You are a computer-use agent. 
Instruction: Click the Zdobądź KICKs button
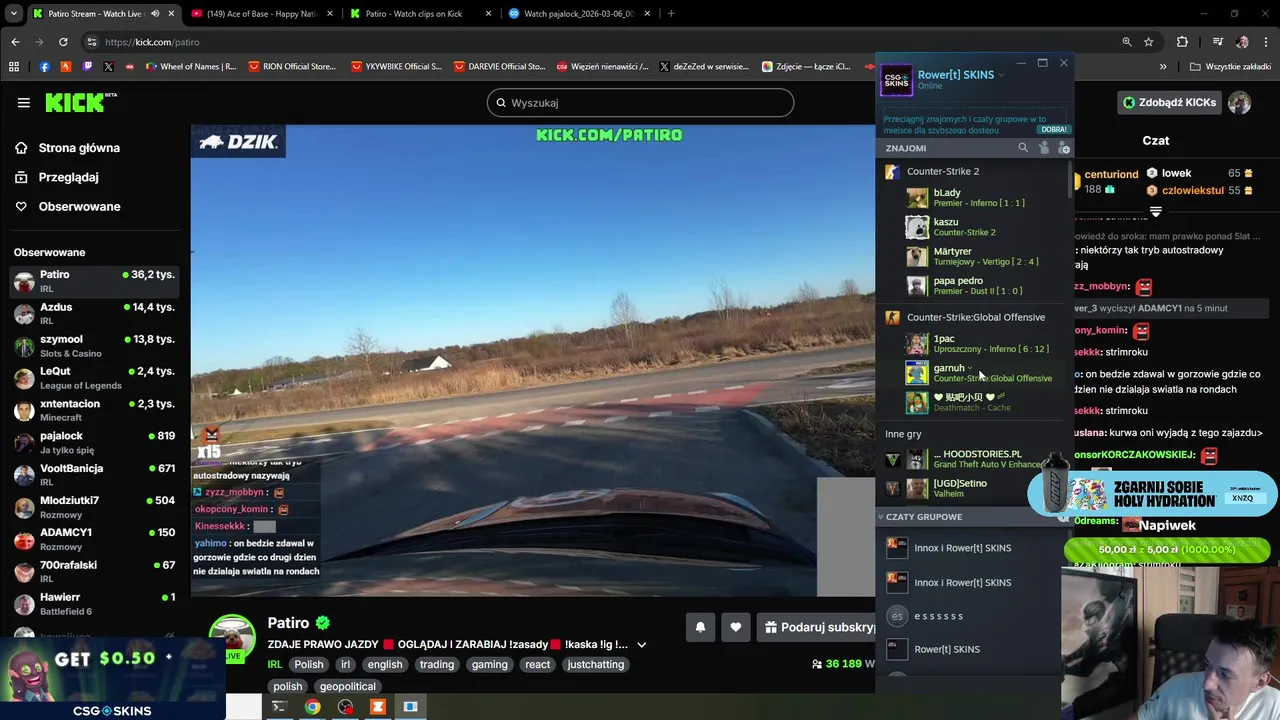[x=1168, y=102]
